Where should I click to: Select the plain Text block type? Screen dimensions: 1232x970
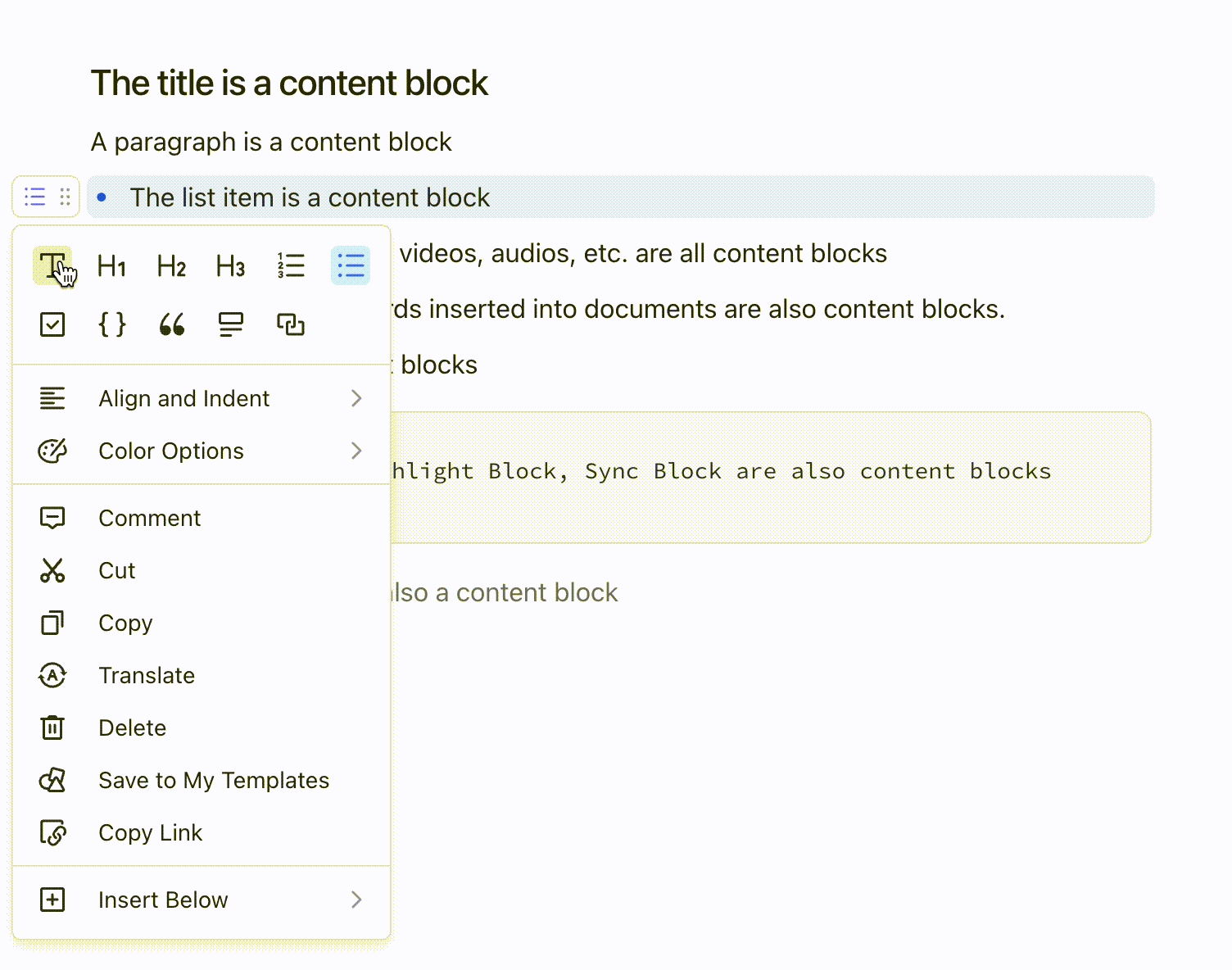(52, 265)
